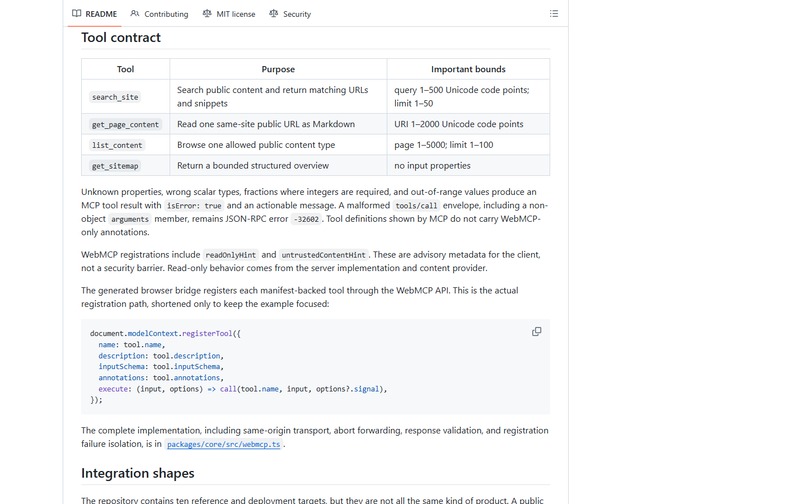
Task: Click the 'arguments' inline code
Action: click(x=130, y=219)
